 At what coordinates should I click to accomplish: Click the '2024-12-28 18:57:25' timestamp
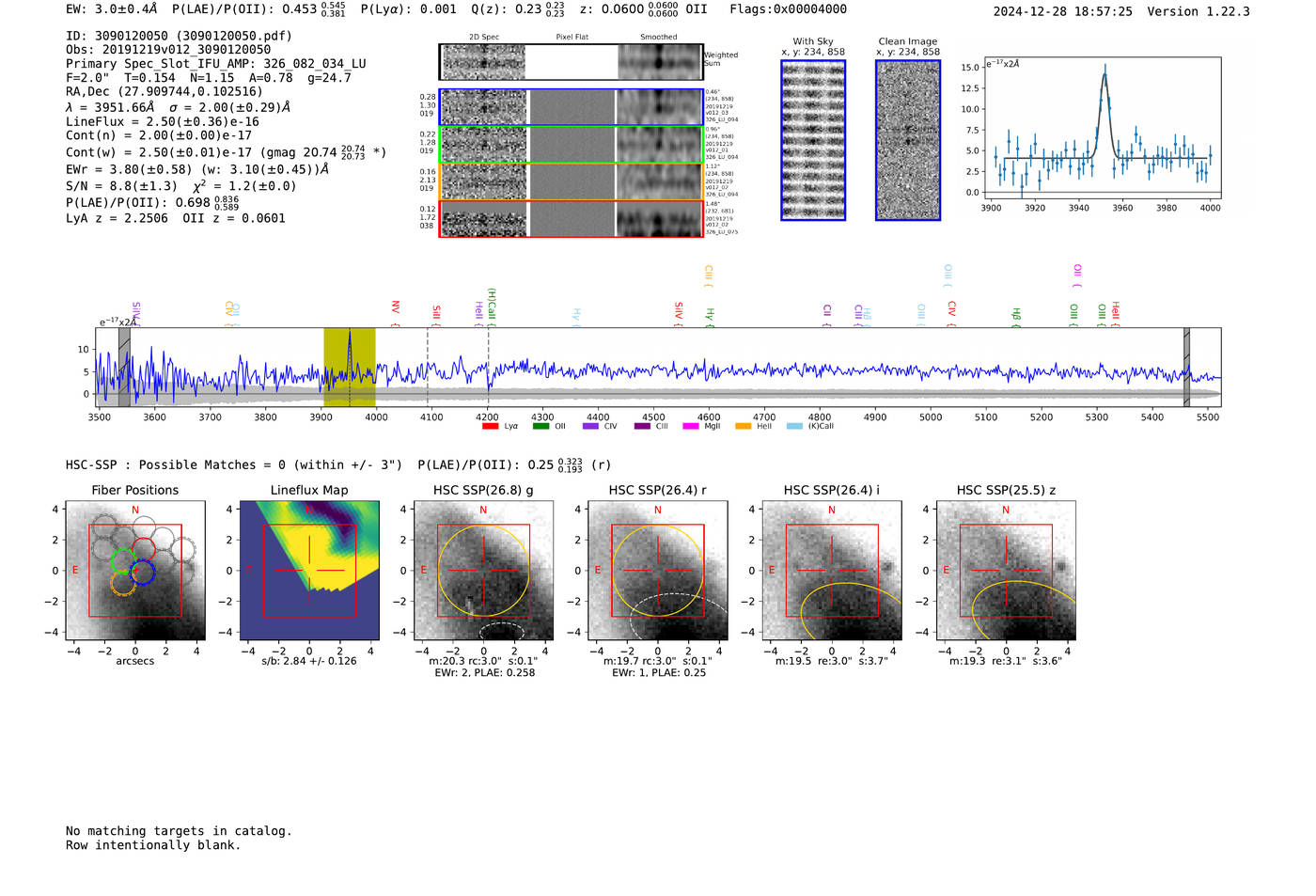click(x=1063, y=11)
